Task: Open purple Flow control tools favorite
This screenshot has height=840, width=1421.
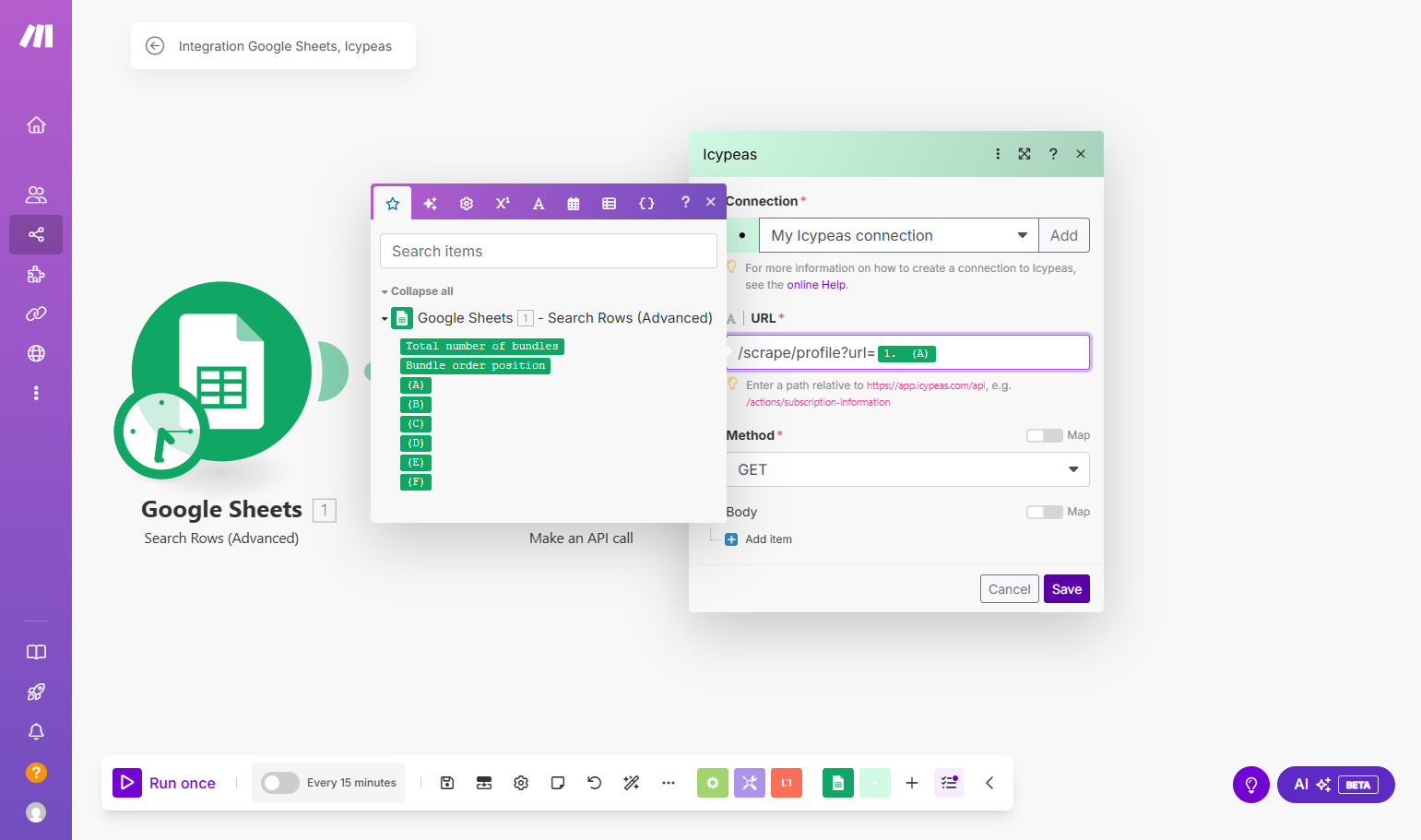Action: click(750, 783)
